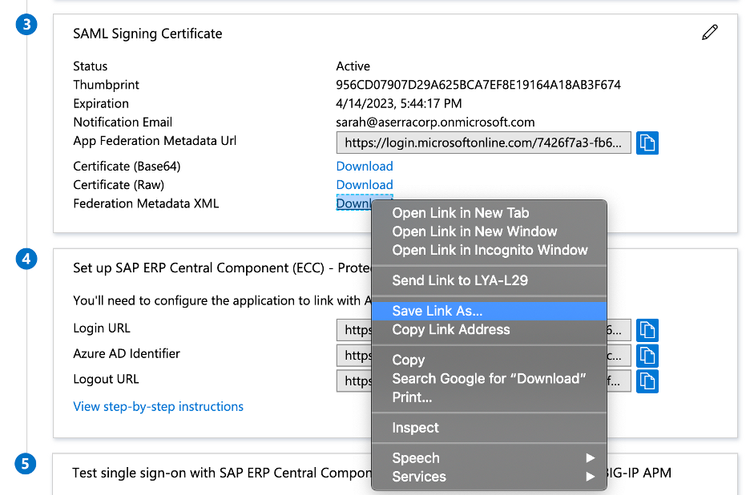Click the step 4 number badge

(27, 260)
